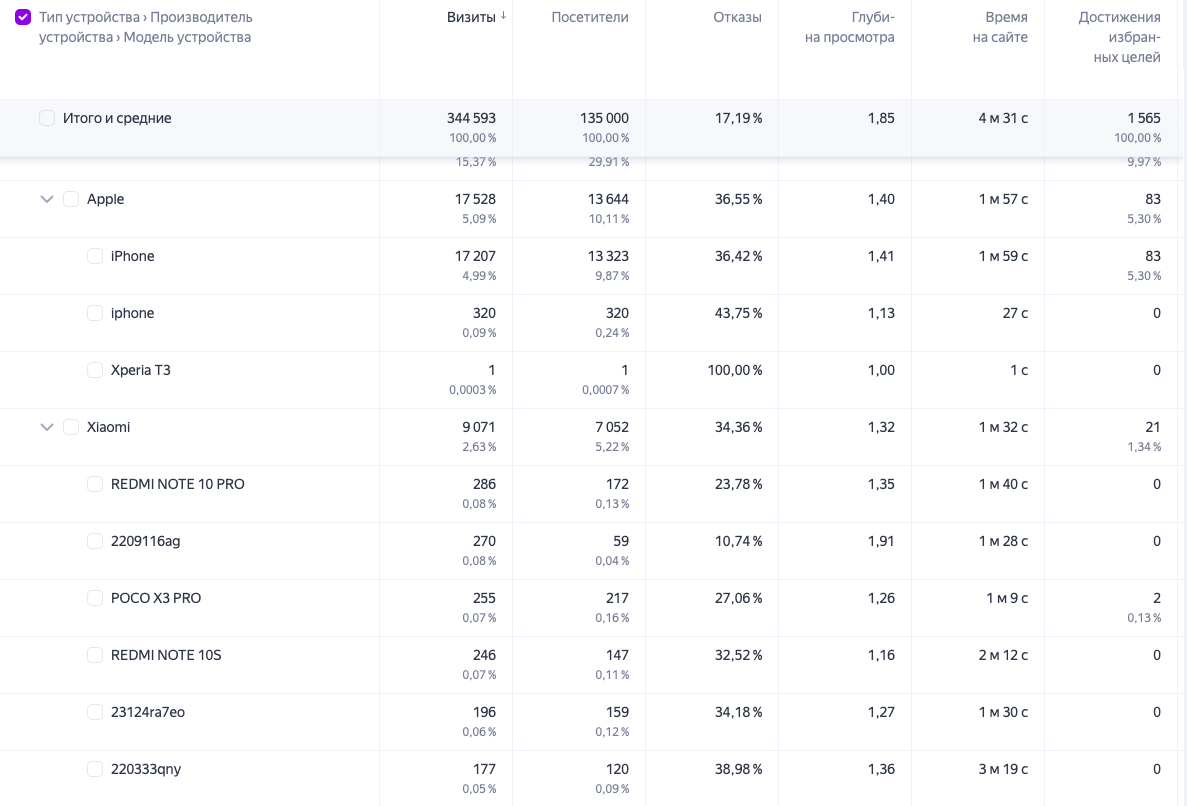This screenshot has height=806, width=1187.
Task: Tick the 2209116ag model checkbox
Action: 95,541
